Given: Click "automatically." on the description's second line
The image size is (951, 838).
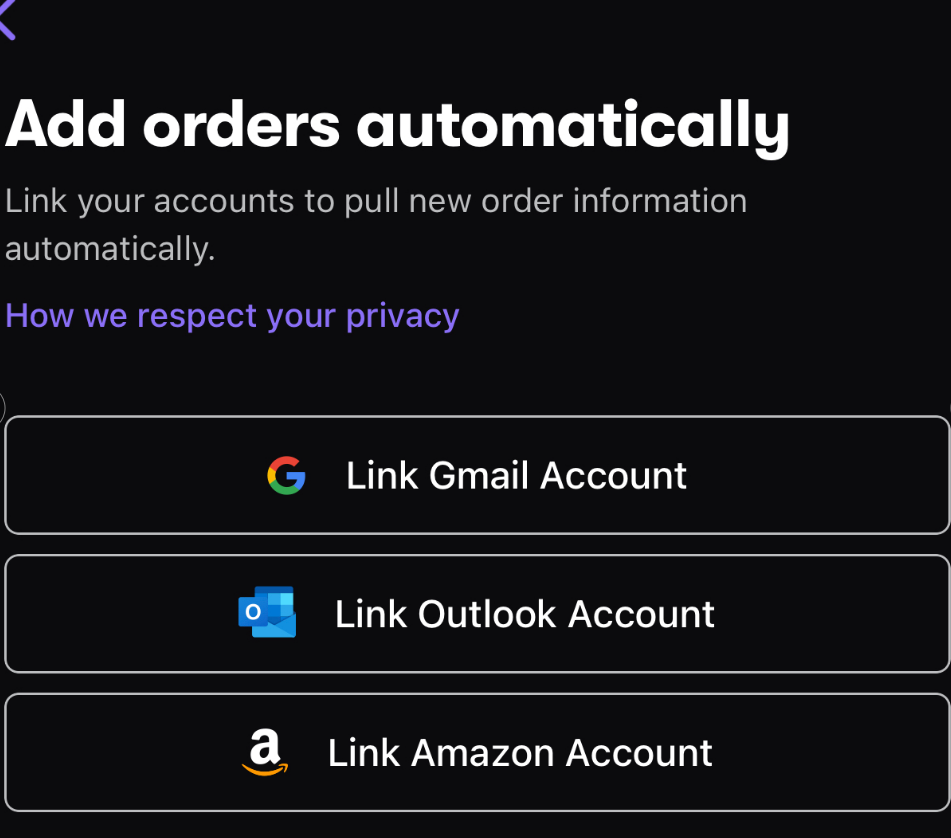Looking at the screenshot, I should pos(110,249).
